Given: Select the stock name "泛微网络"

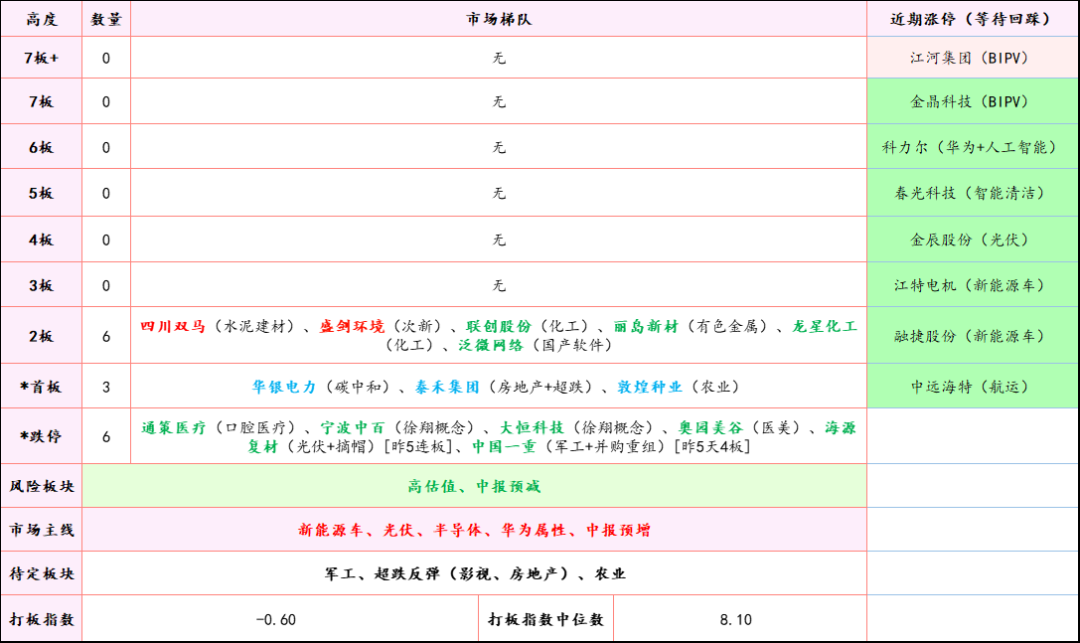Looking at the screenshot, I should coord(491,345).
